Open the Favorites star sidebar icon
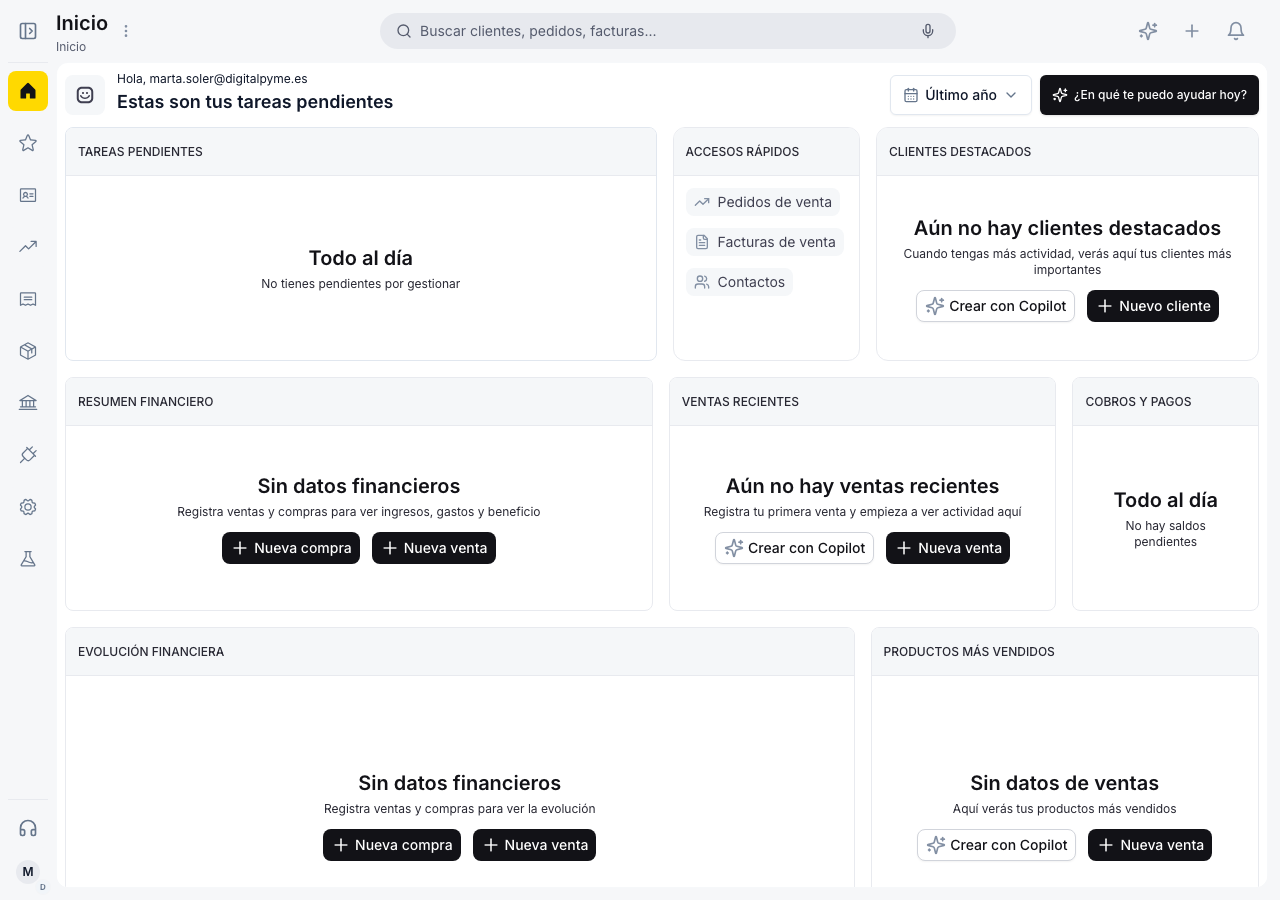Screen dimensions: 1280x900 tap(28, 143)
